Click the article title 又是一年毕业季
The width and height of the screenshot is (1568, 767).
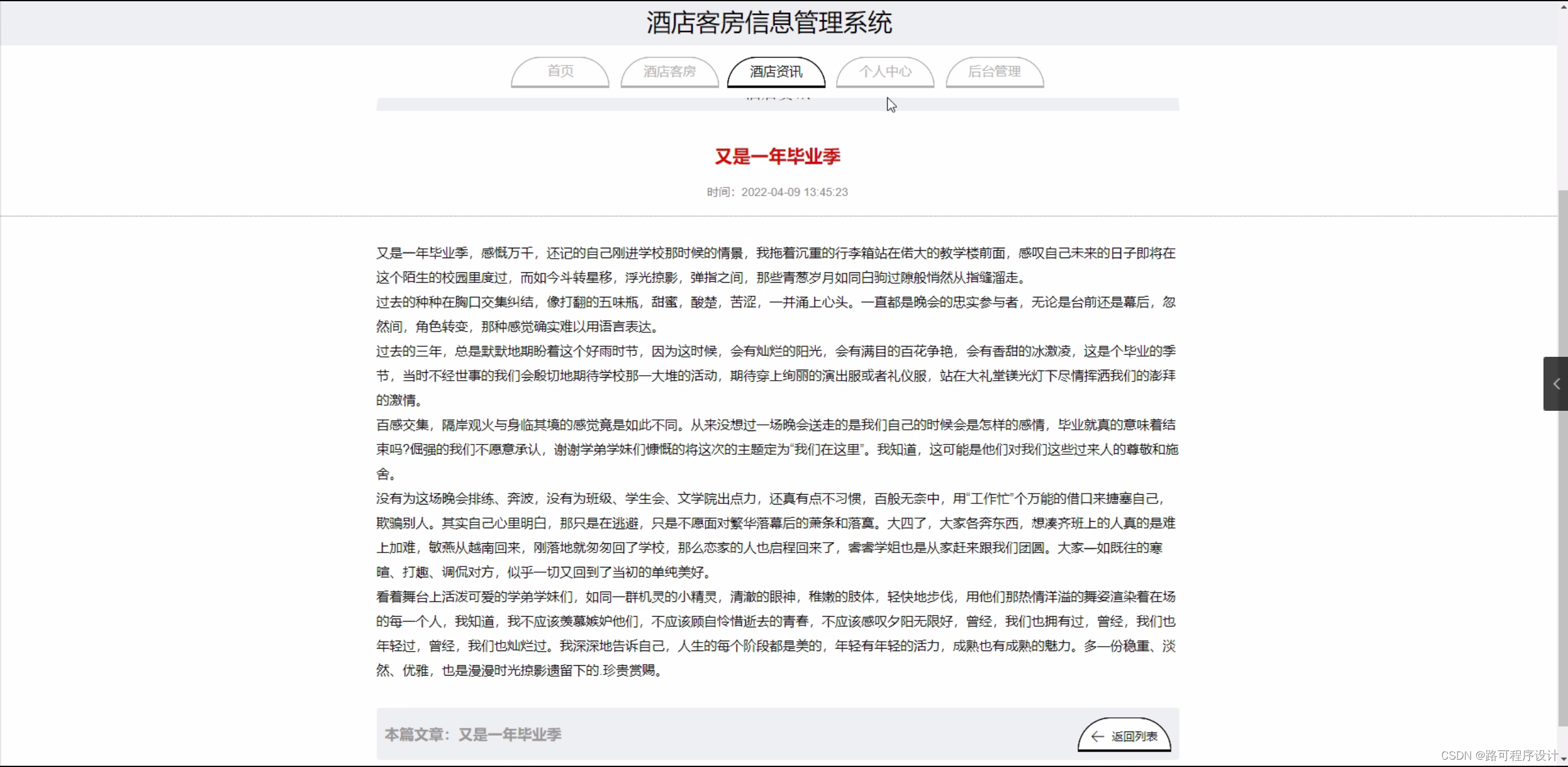pyautogui.click(x=777, y=156)
